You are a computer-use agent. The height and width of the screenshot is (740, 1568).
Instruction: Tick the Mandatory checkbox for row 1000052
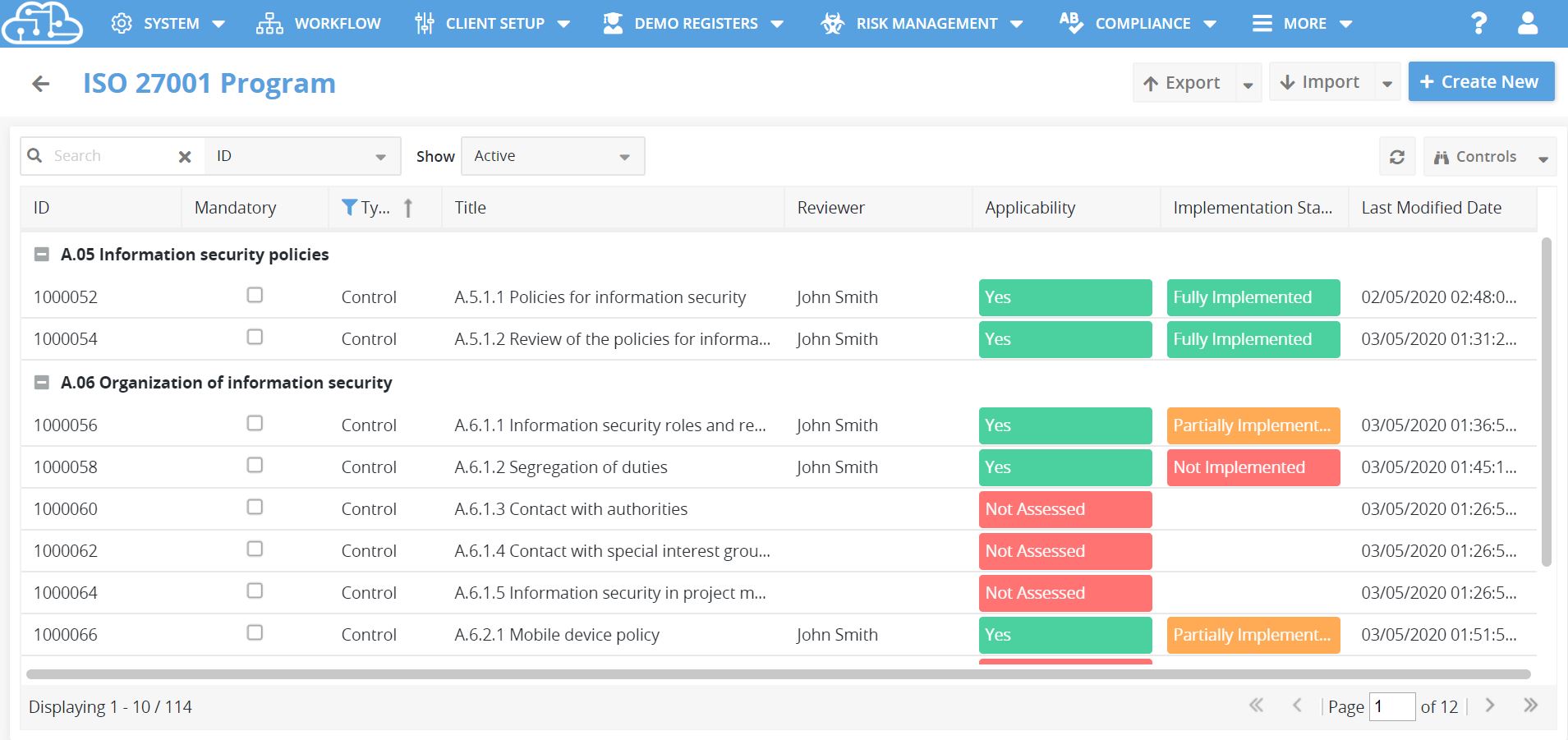(x=255, y=295)
